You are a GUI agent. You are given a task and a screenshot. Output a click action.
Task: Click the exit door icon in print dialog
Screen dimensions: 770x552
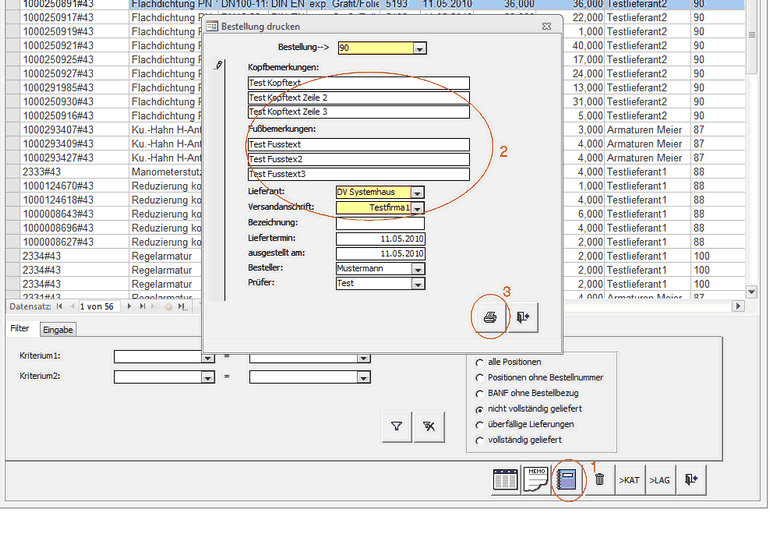pyautogui.click(x=526, y=317)
